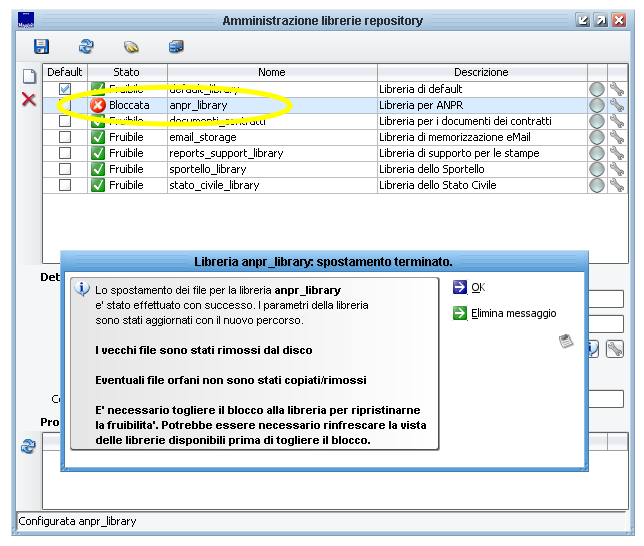Refresh the lower list with arrows icon
The width and height of the screenshot is (644, 546).
[28, 446]
